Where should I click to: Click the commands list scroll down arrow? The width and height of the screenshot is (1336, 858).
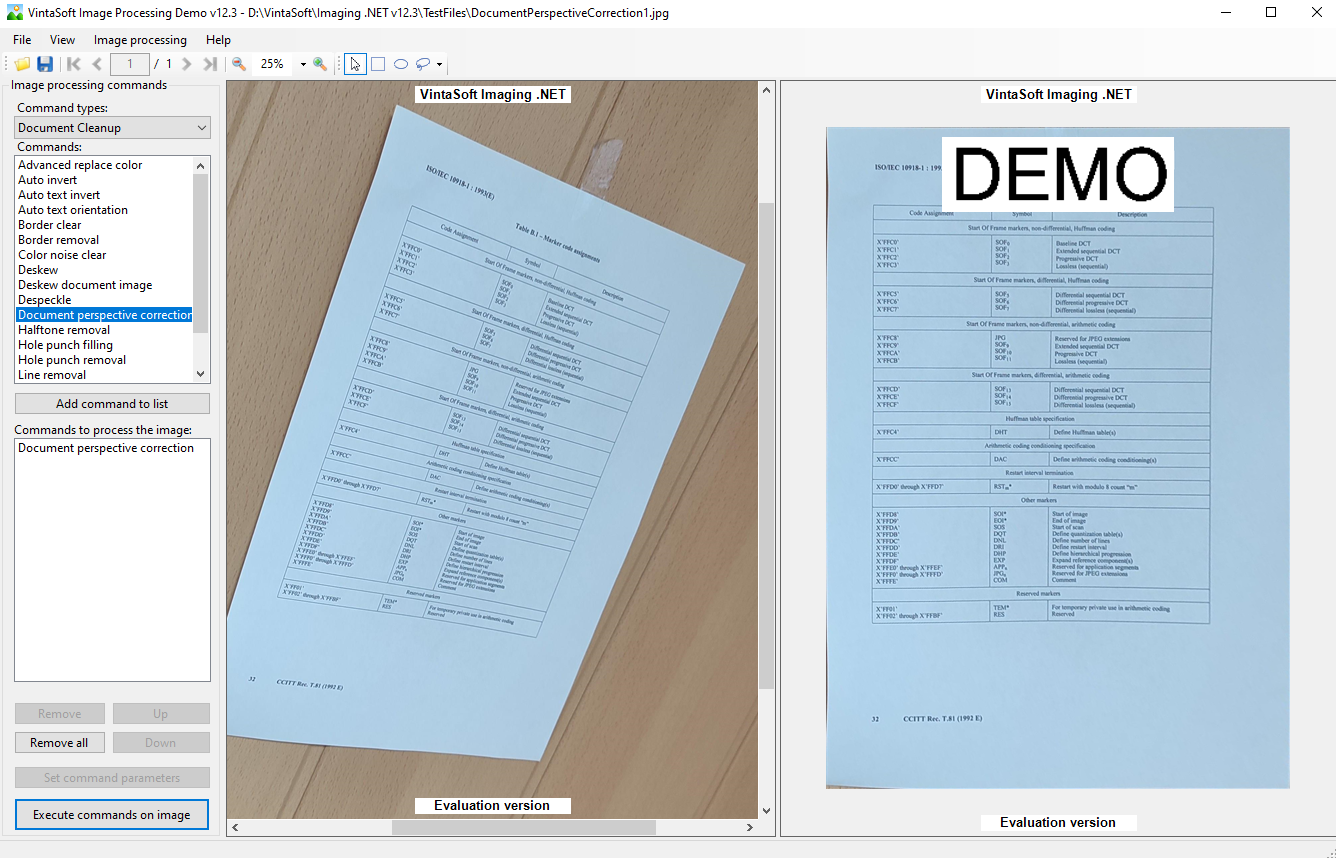(x=201, y=374)
